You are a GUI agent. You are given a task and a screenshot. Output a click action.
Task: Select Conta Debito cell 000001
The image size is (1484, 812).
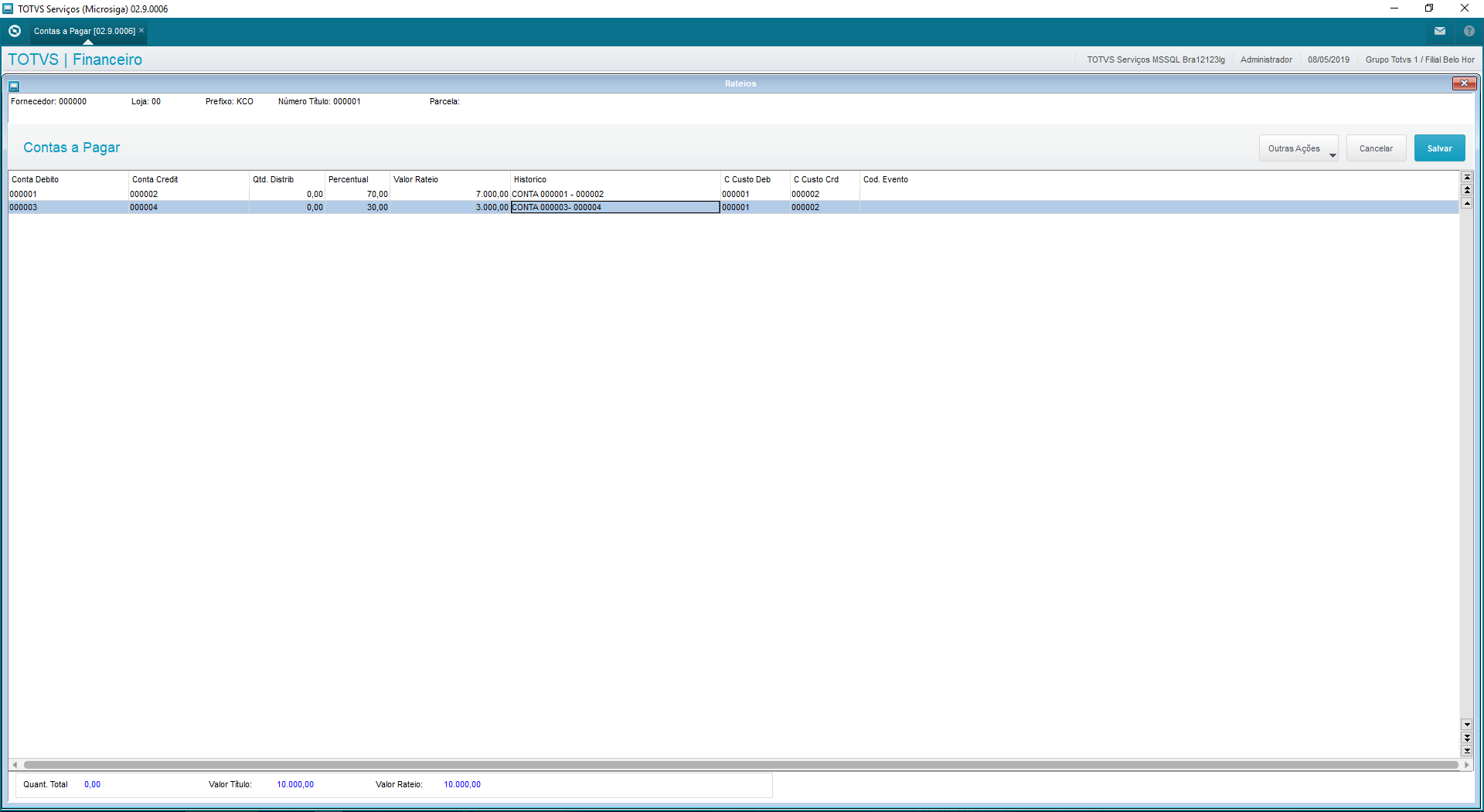pyautogui.click(x=68, y=194)
